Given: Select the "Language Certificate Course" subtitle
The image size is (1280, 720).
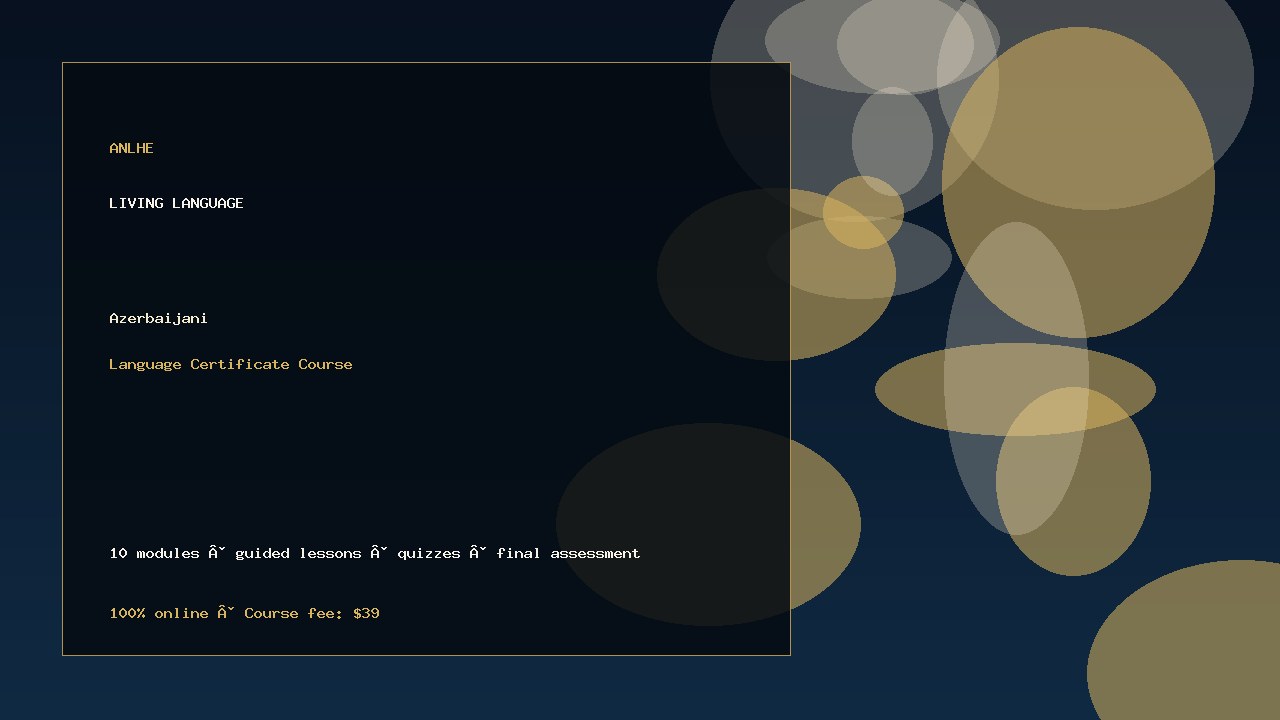Looking at the screenshot, I should [231, 364].
